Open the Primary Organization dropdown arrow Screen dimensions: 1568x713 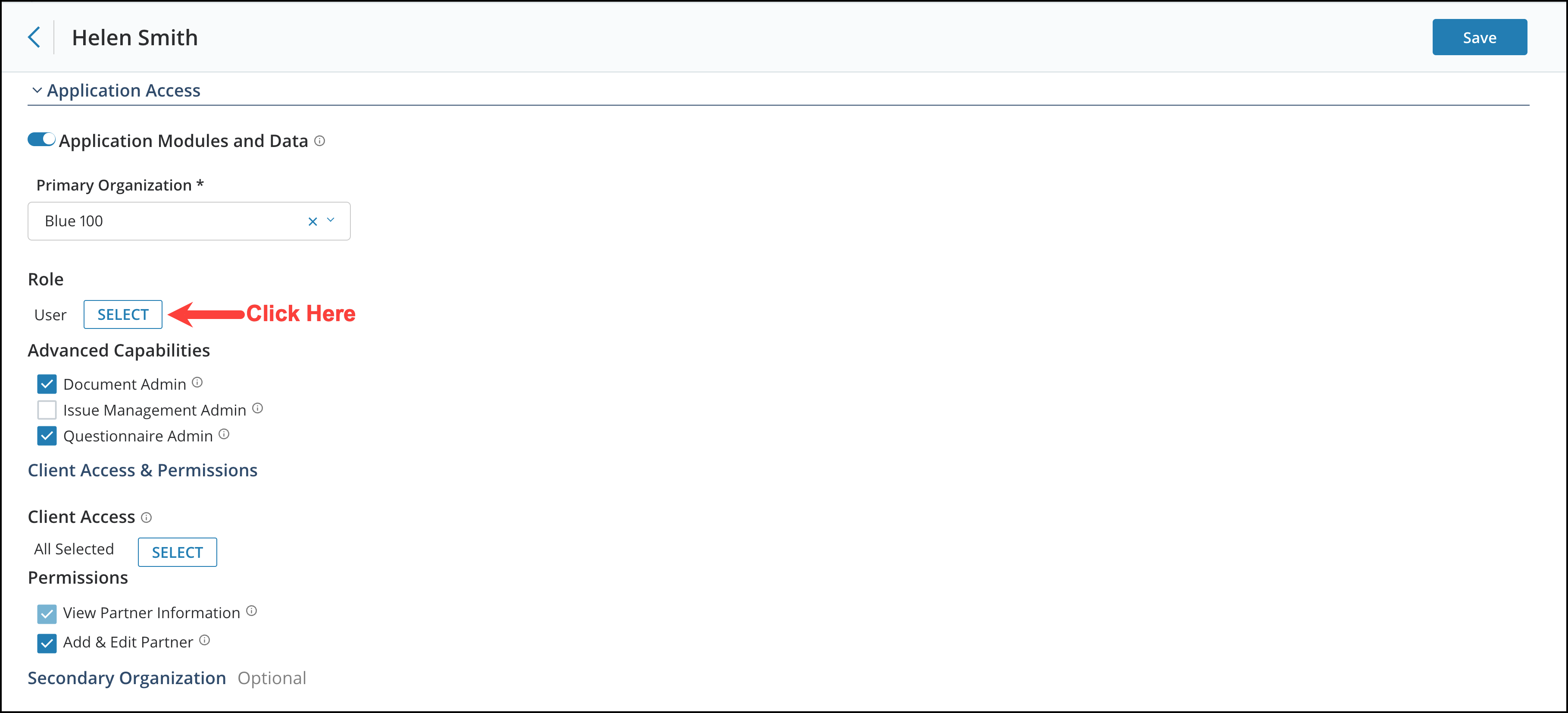pyautogui.click(x=331, y=220)
